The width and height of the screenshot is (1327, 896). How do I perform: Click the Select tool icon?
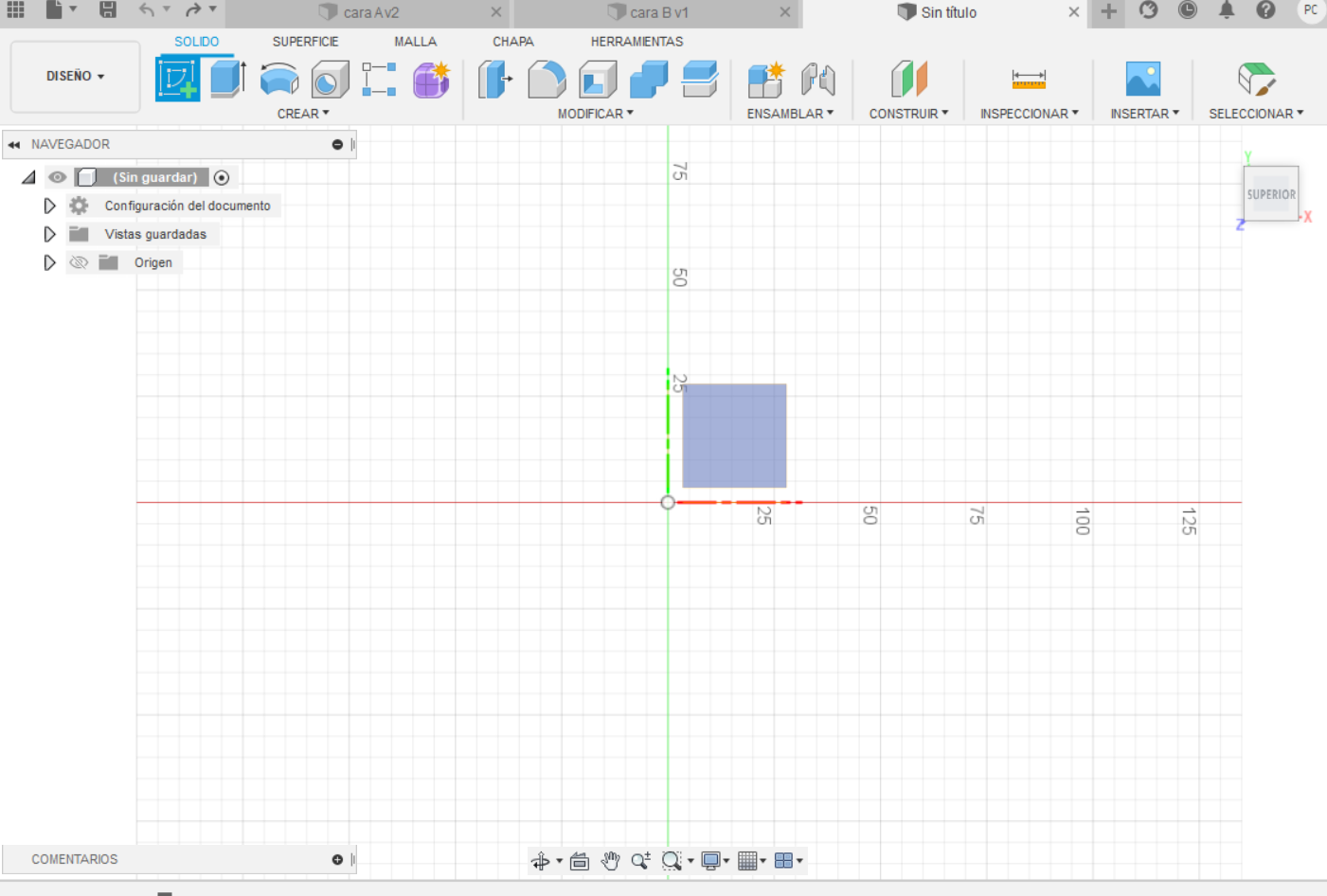[x=1257, y=80]
